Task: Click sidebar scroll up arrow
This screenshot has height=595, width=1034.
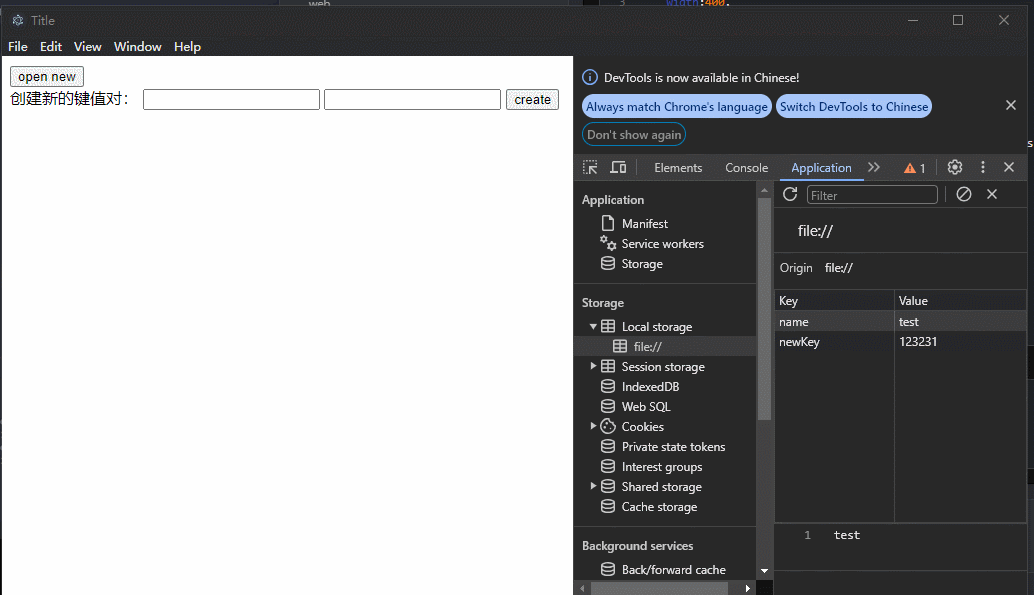Action: [x=764, y=190]
